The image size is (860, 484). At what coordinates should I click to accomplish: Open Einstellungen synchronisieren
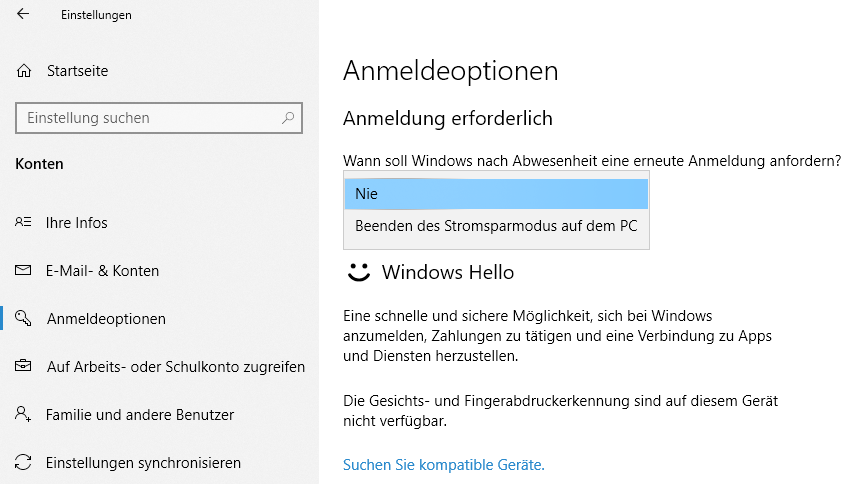[x=143, y=463]
